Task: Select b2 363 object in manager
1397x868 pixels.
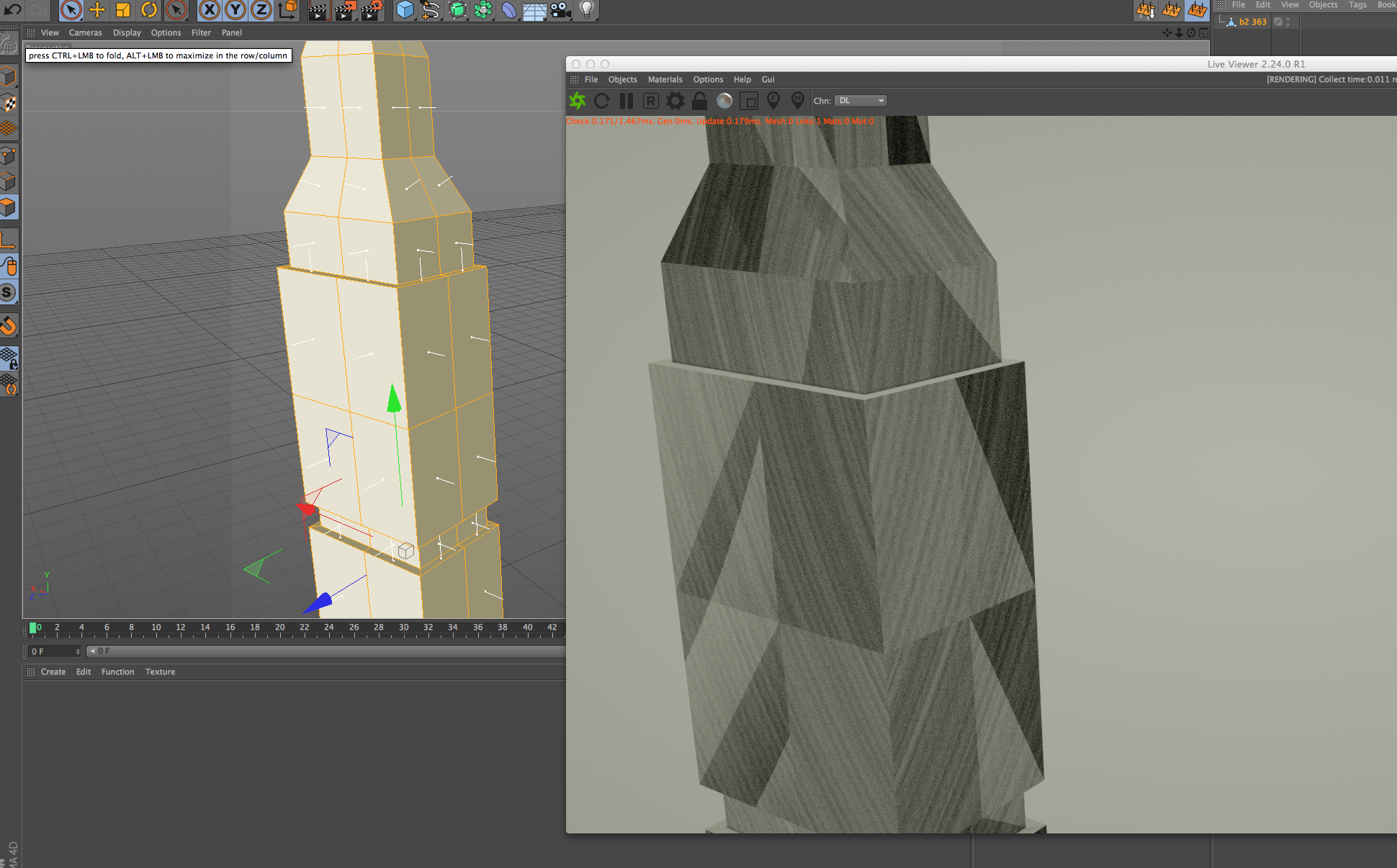Action: pos(1252,22)
